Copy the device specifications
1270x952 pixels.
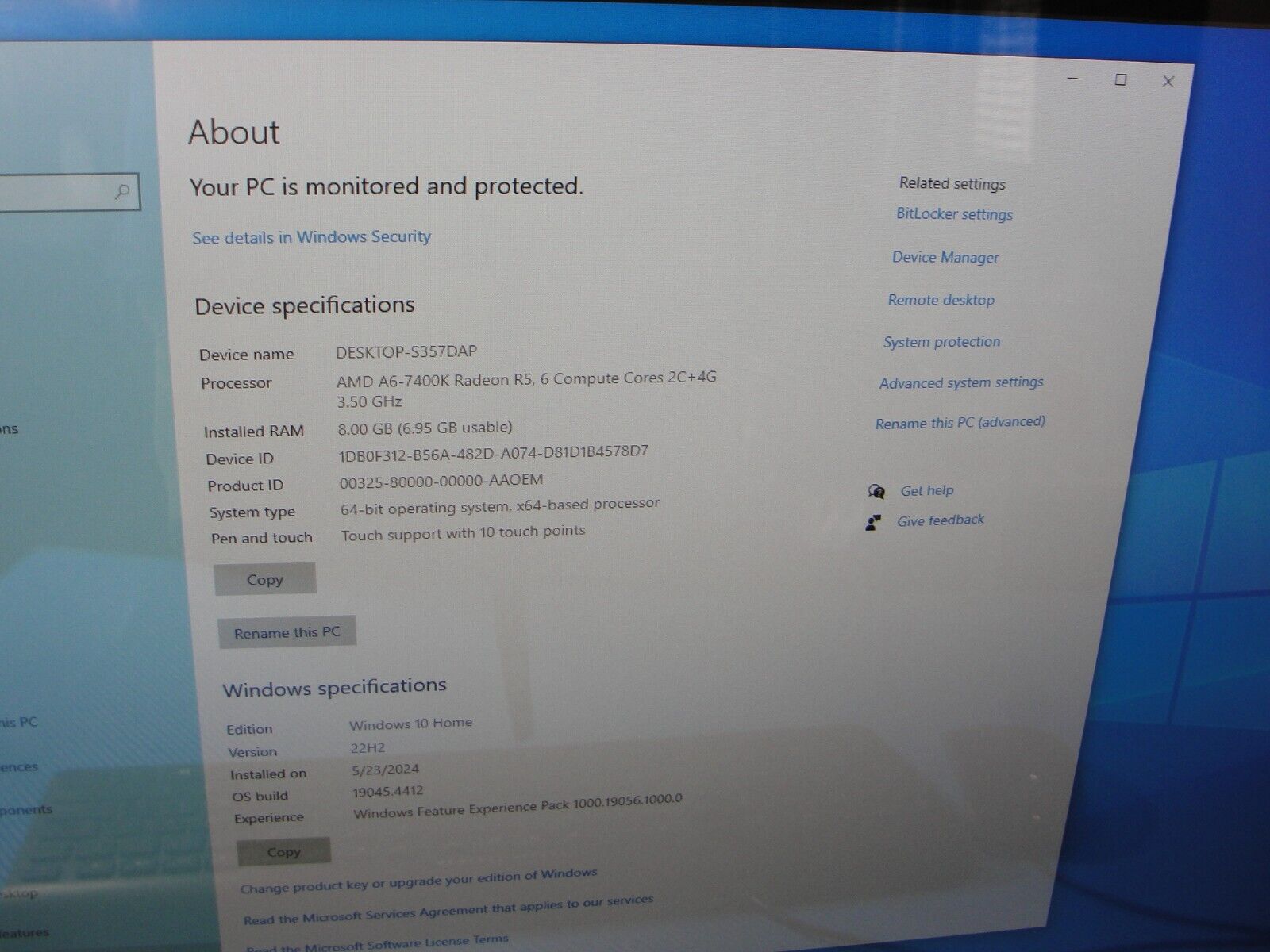pos(264,579)
